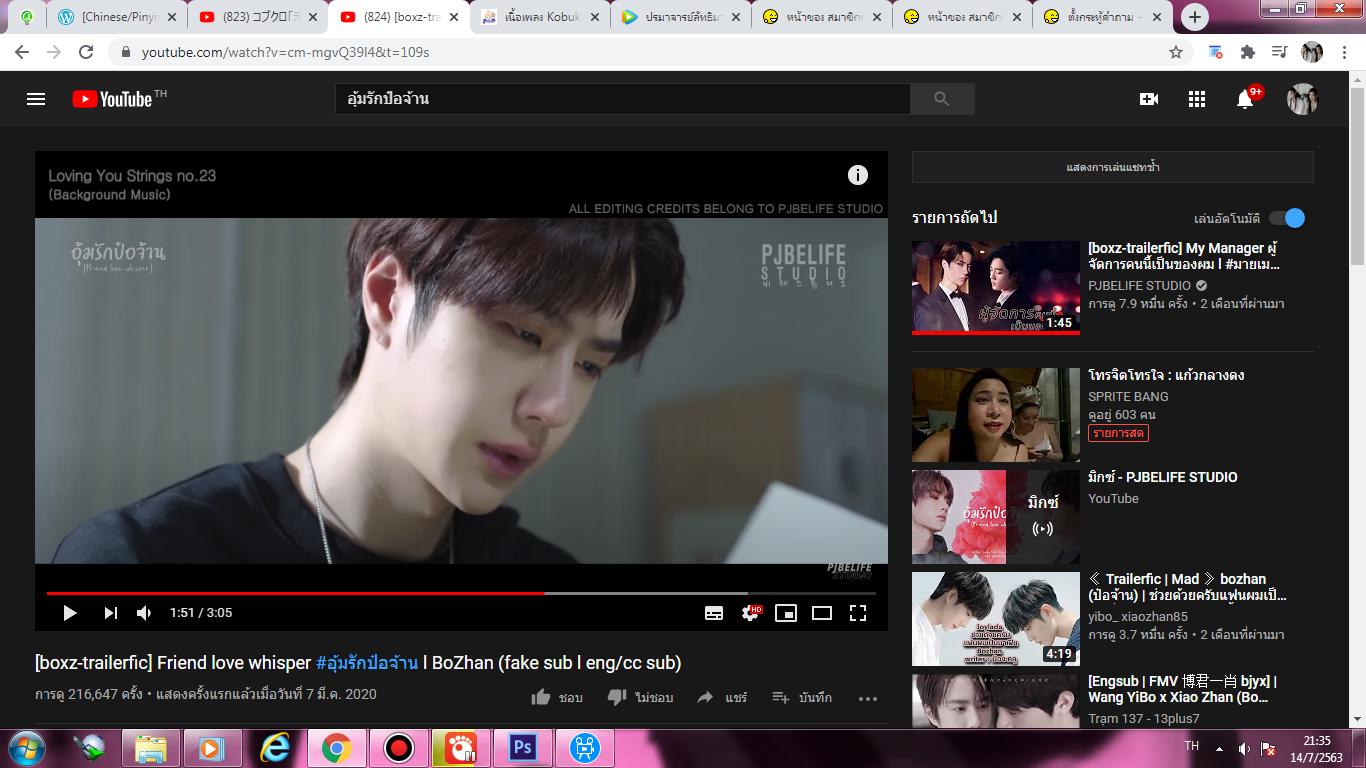Switch to the [Chinese/Pinyin WordPress tab
The image size is (1366, 768).
[x=117, y=17]
